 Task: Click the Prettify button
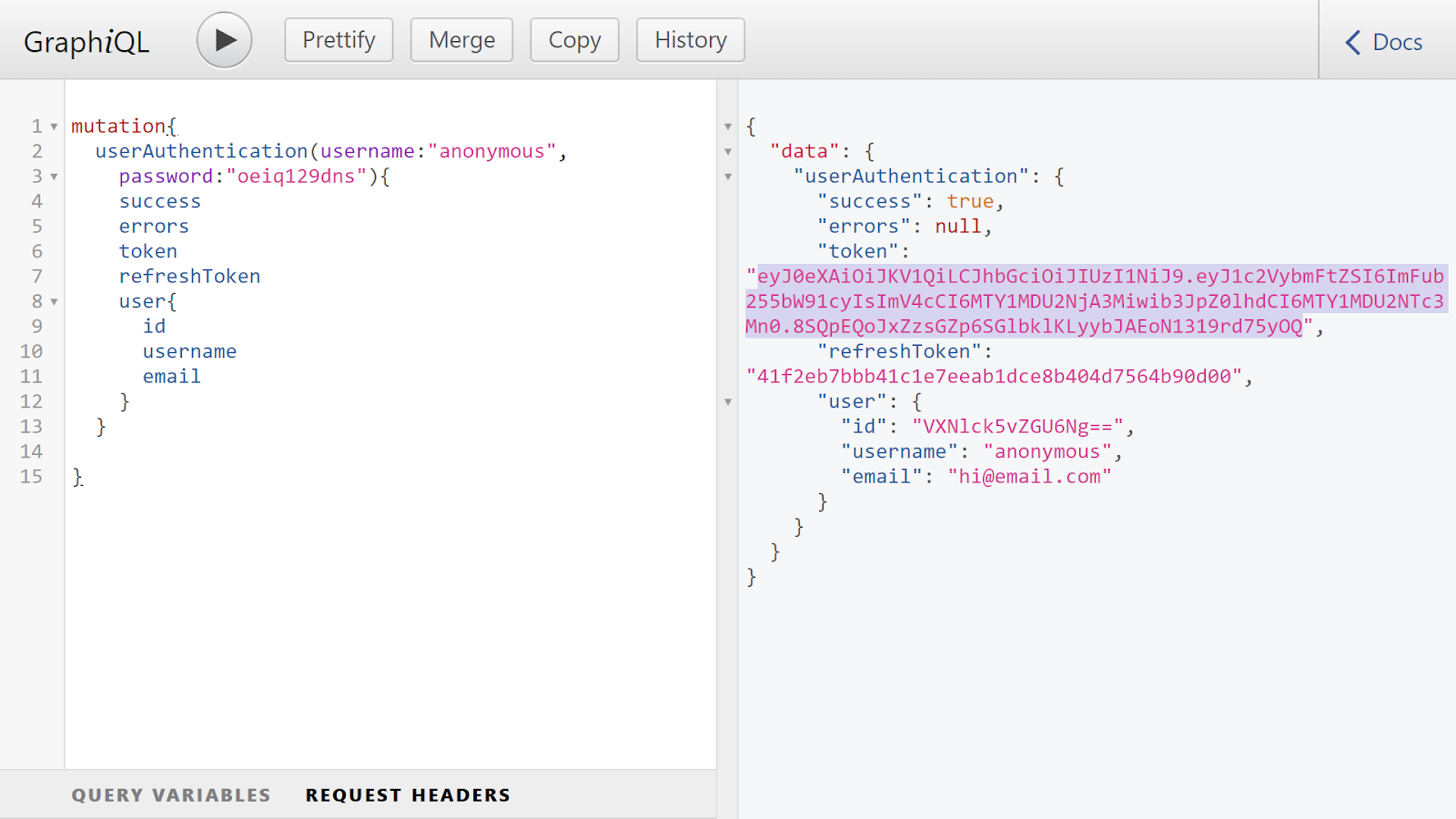tap(339, 40)
